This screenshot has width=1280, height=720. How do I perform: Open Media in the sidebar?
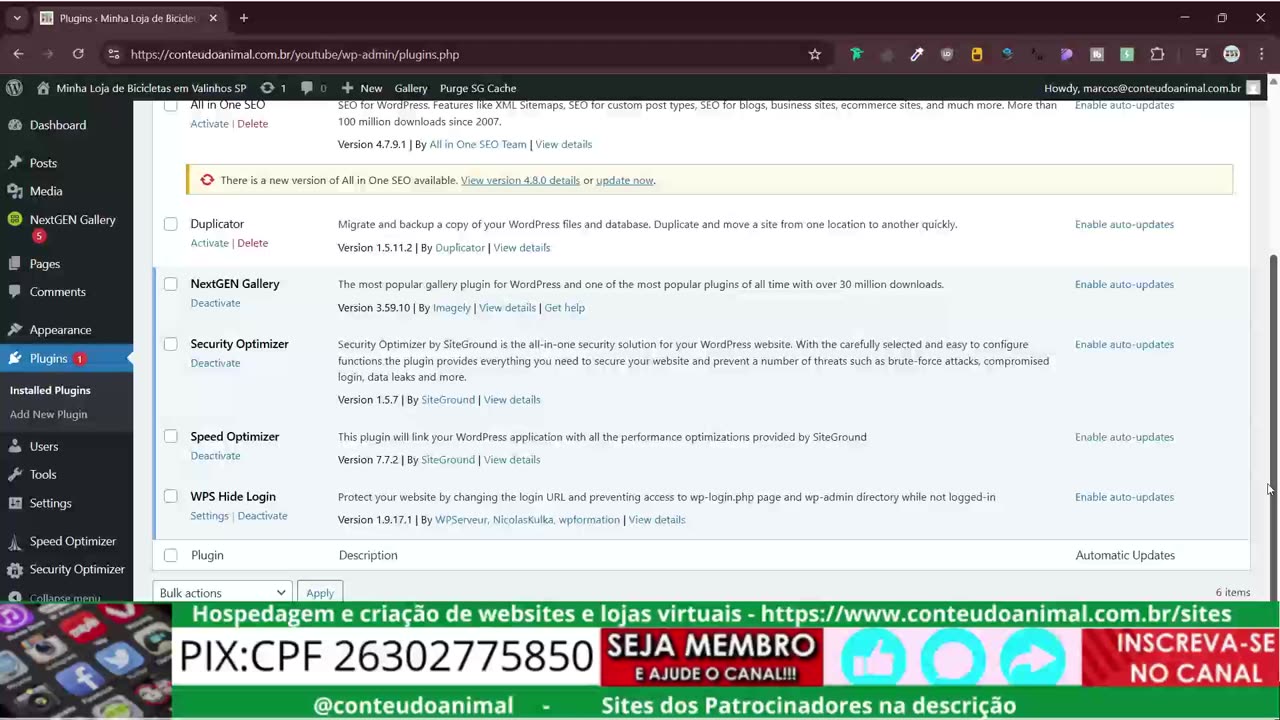coord(46,191)
